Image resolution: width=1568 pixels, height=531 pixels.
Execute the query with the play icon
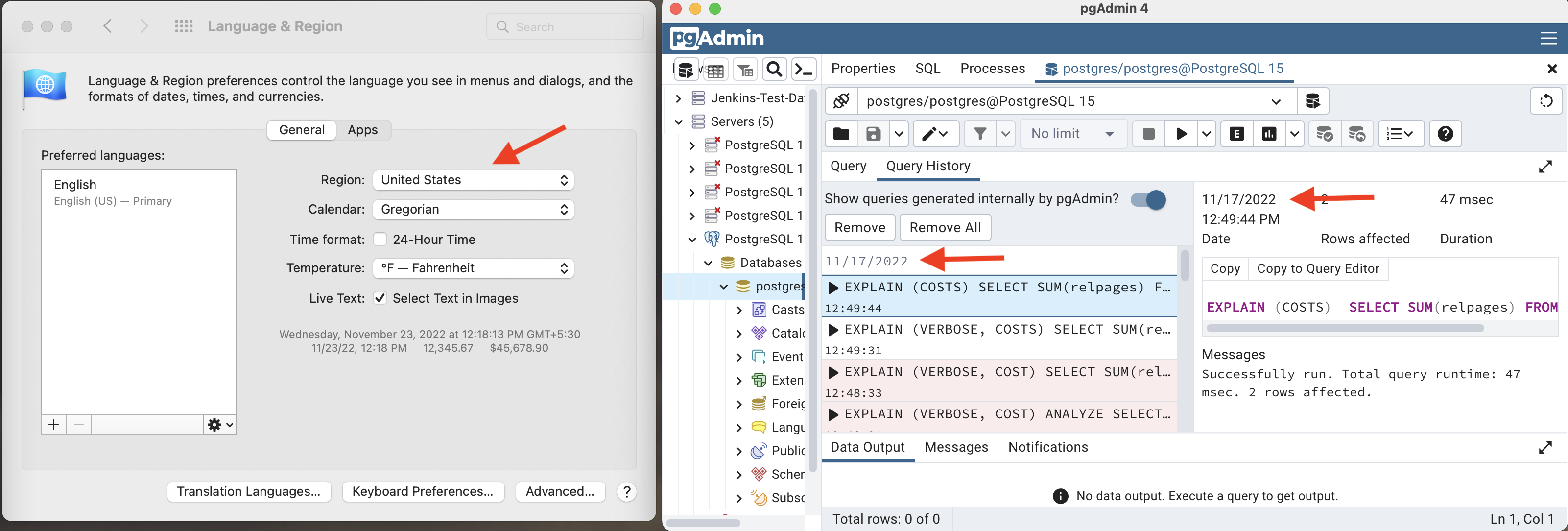tap(1182, 134)
